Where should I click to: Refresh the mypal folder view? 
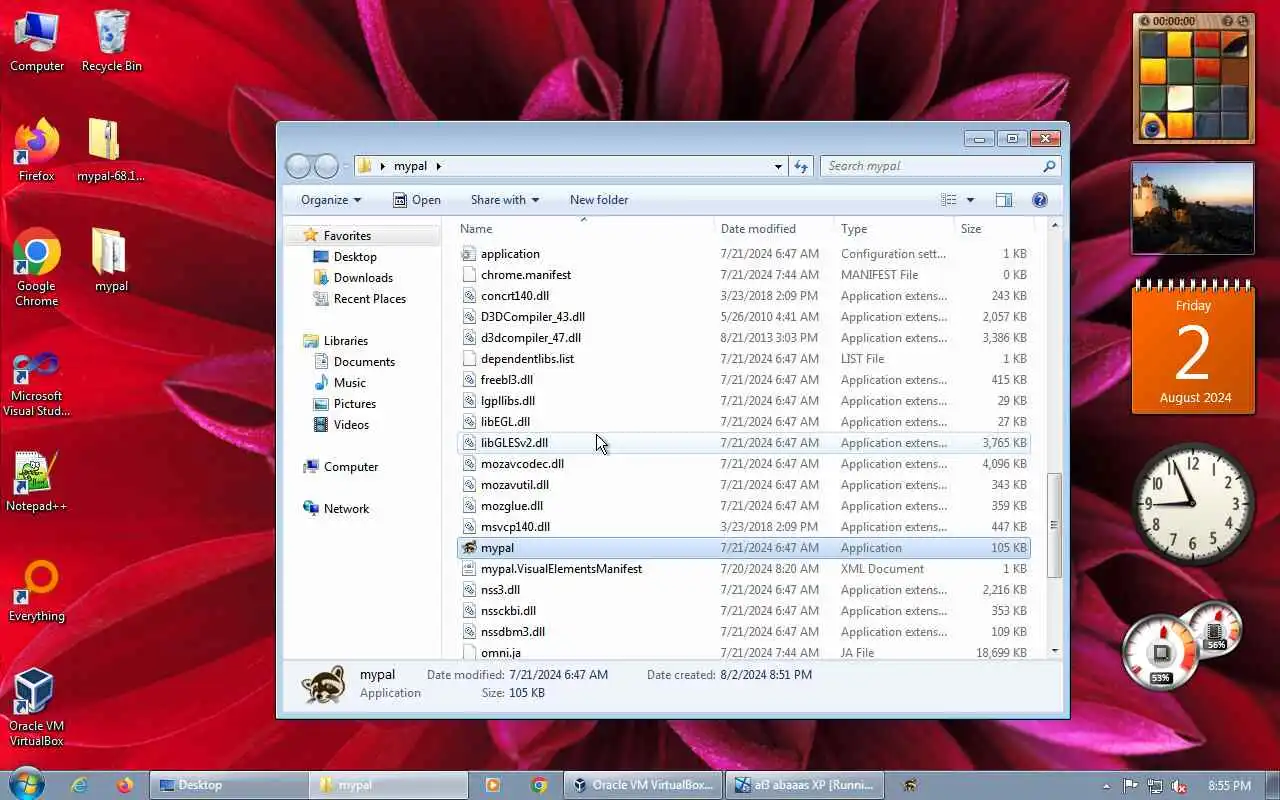click(x=801, y=166)
